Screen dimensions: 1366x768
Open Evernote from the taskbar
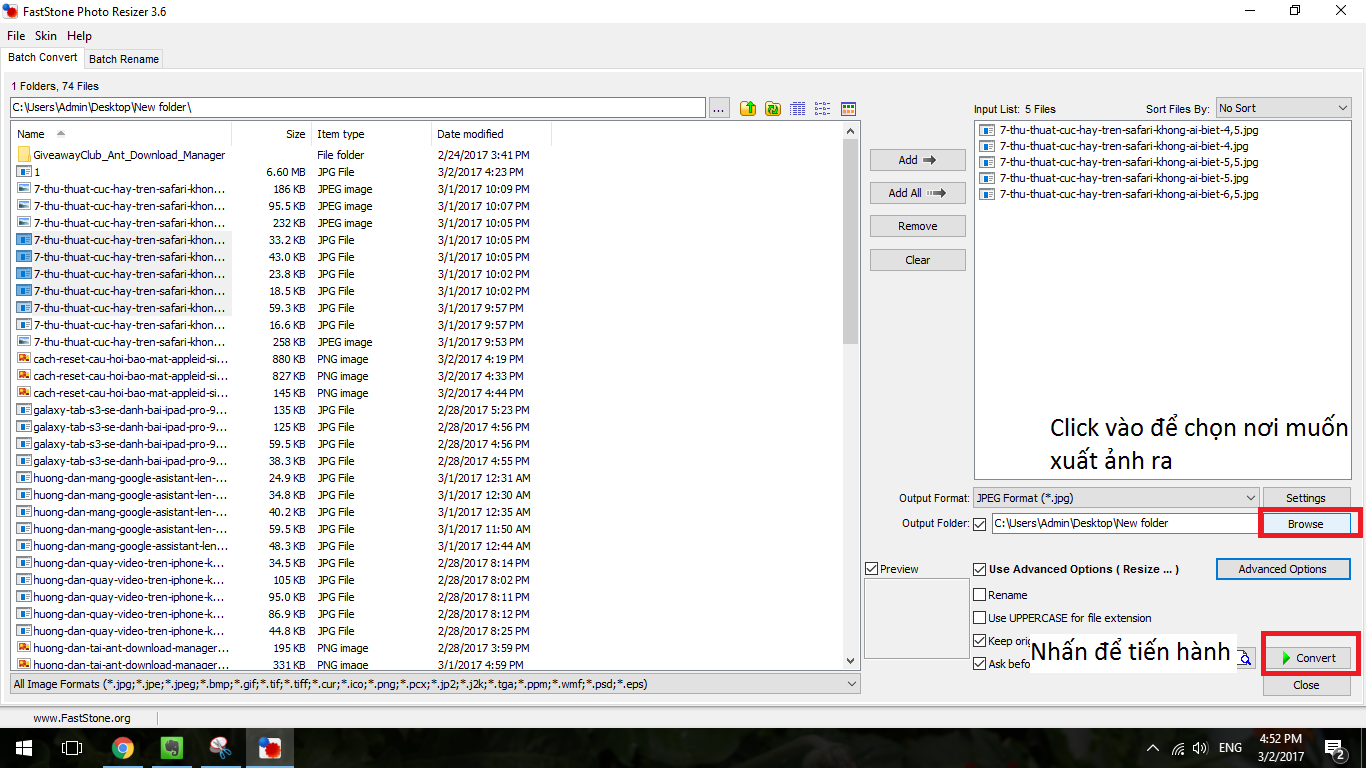tap(172, 747)
